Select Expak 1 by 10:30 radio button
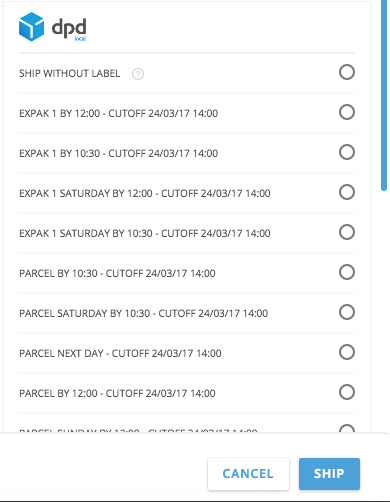Screen dimensions: 390x502 tap(347, 152)
